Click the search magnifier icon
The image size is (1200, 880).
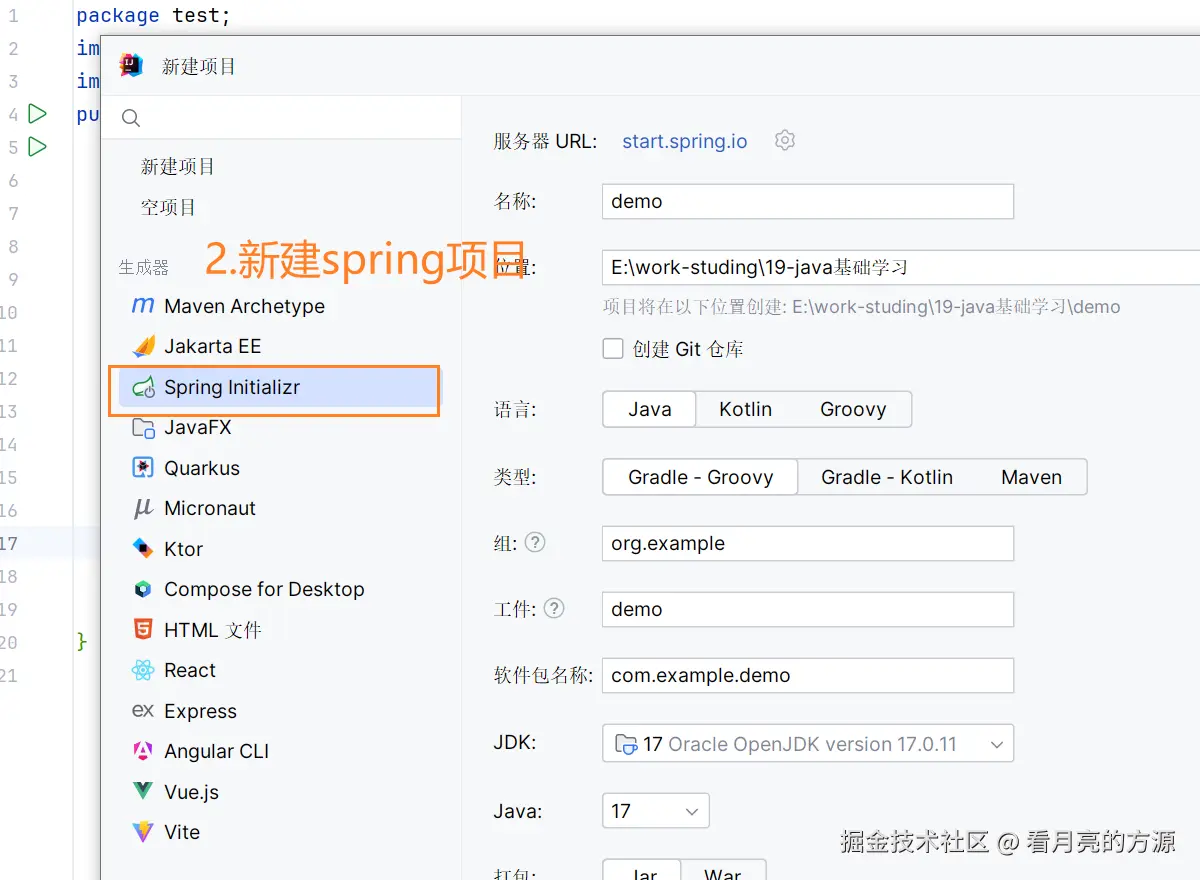(x=131, y=118)
